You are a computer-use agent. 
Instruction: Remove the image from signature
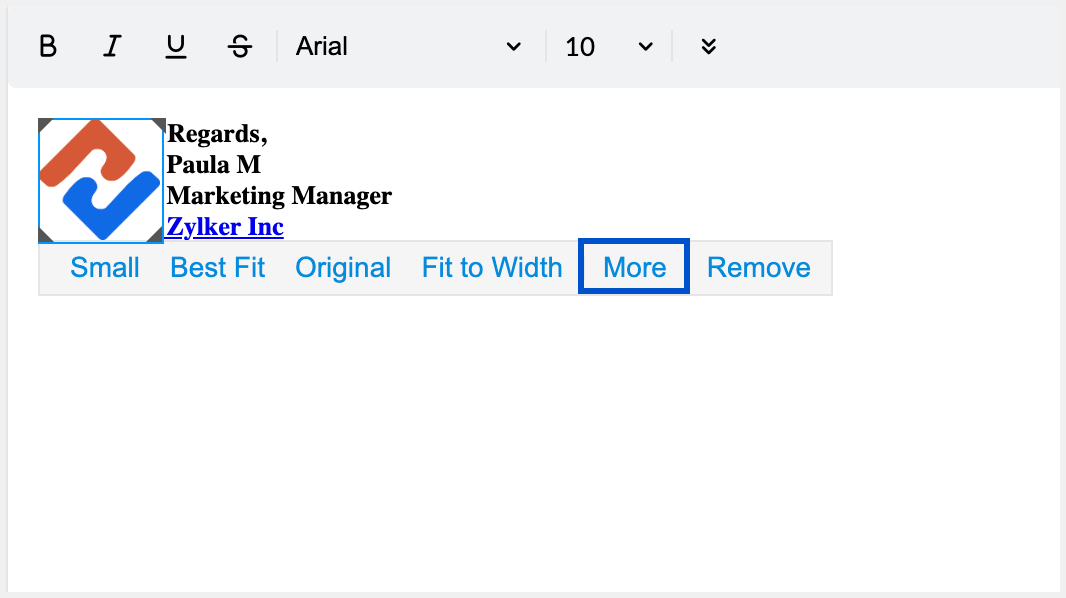(x=758, y=268)
